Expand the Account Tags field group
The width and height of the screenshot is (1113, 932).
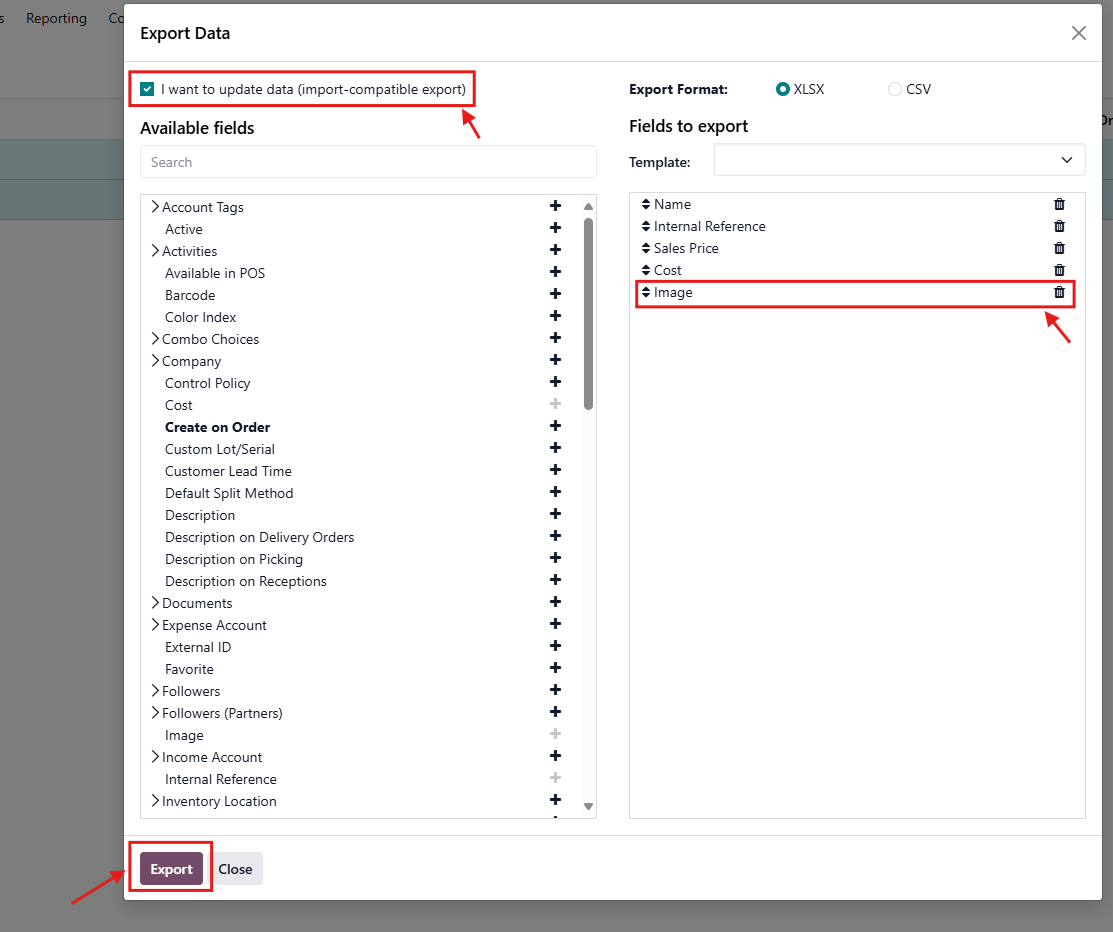pyautogui.click(x=155, y=207)
